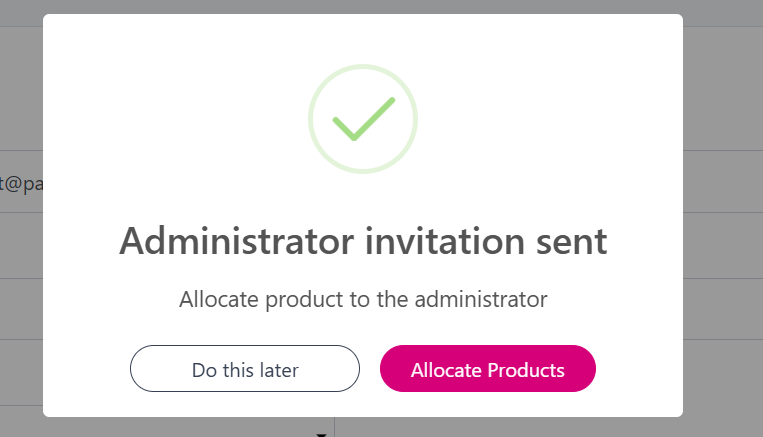The image size is (763, 437).
Task: Select the partially hidden email address field
Action: tap(20, 184)
